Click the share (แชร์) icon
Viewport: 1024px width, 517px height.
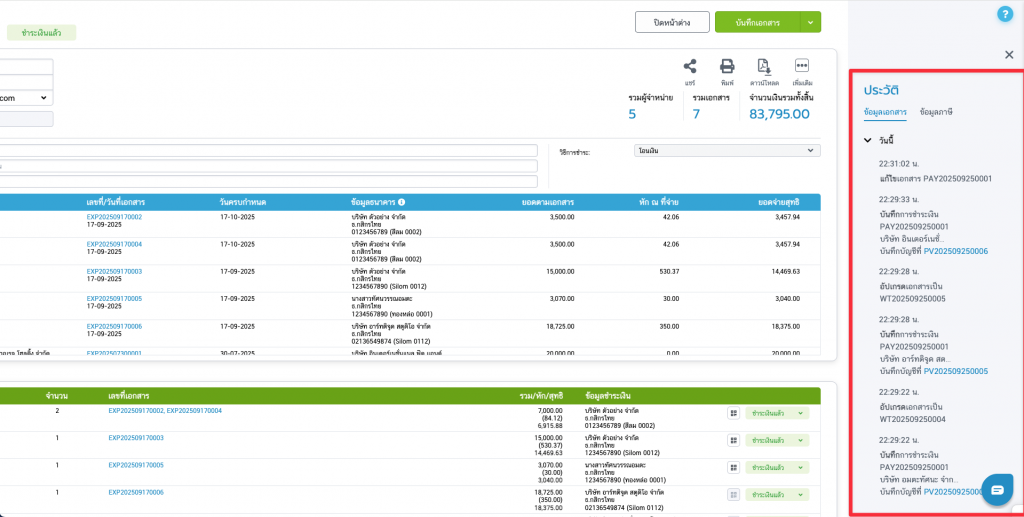click(x=690, y=67)
